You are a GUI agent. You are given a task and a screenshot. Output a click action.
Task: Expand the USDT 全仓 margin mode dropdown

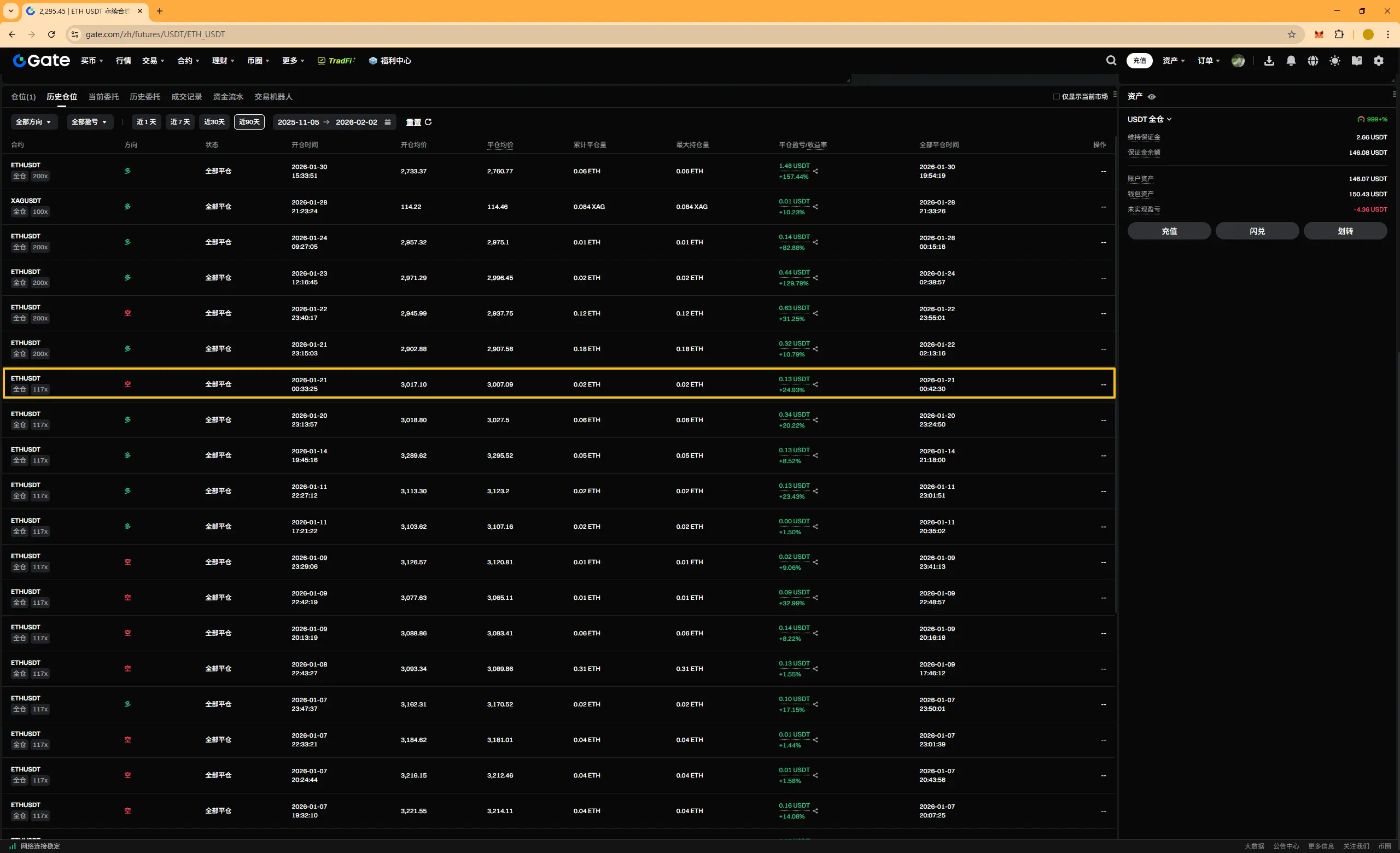tap(1150, 119)
